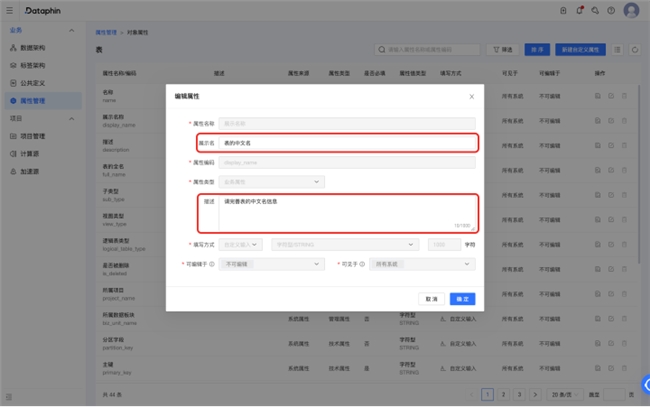Image resolution: width=650 pixels, height=407 pixels.
Task: Click the help question mark icon
Action: 609,10
